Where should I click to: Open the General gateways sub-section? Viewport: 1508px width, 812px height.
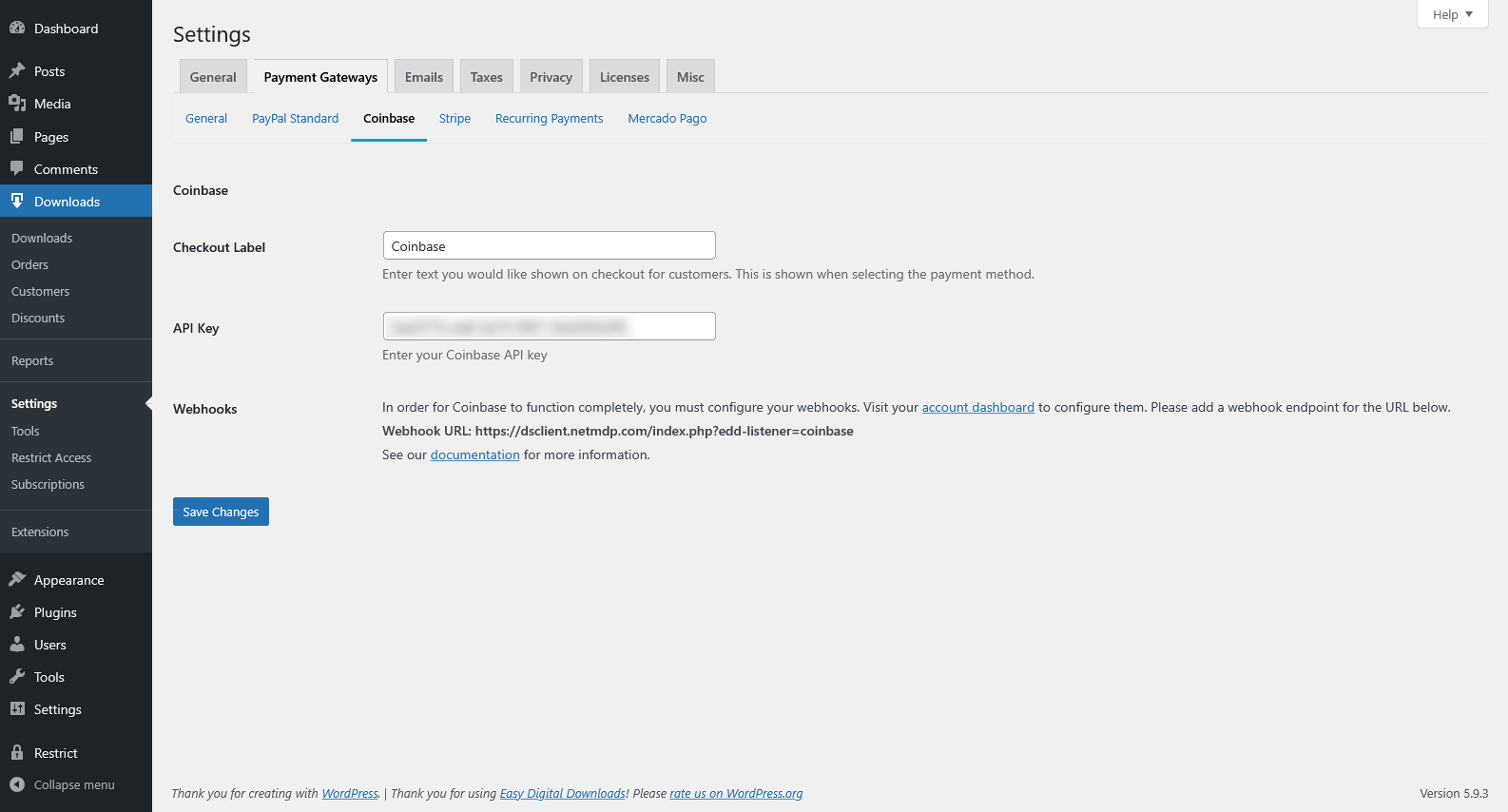point(206,119)
